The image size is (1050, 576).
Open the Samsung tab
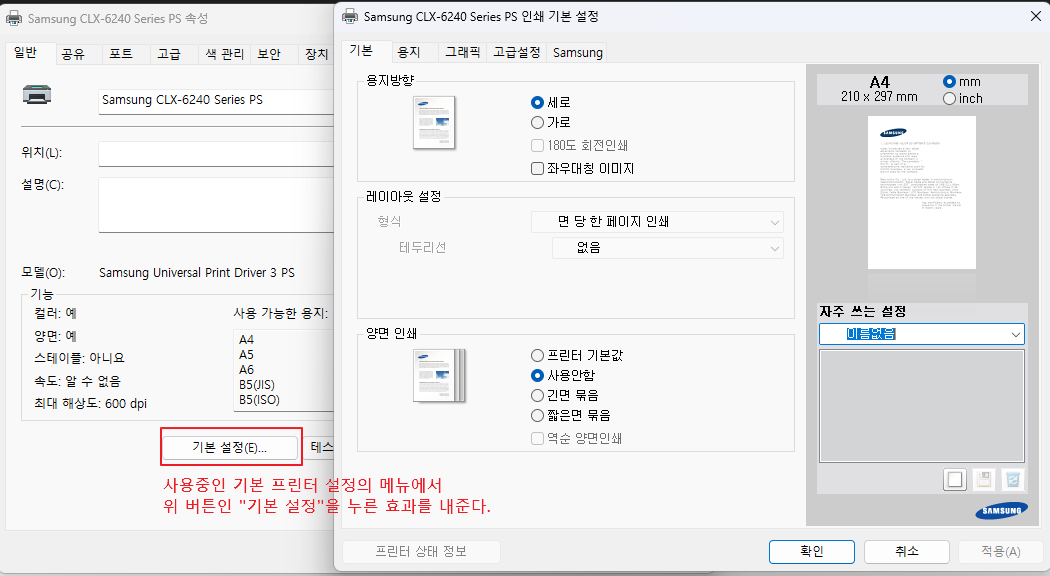pos(577,52)
